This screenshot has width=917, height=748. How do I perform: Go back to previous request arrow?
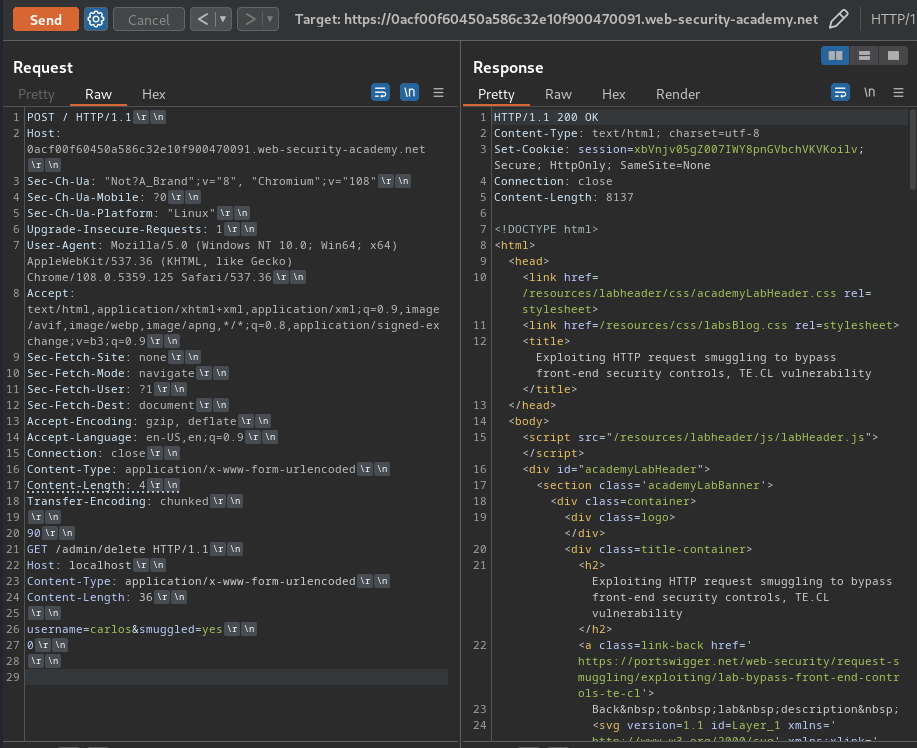(202, 19)
